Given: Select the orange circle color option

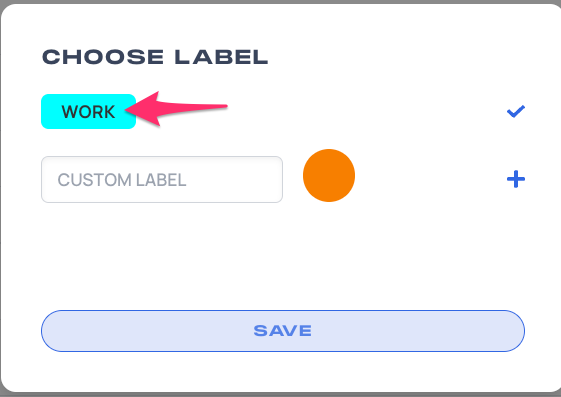Looking at the screenshot, I should [329, 176].
